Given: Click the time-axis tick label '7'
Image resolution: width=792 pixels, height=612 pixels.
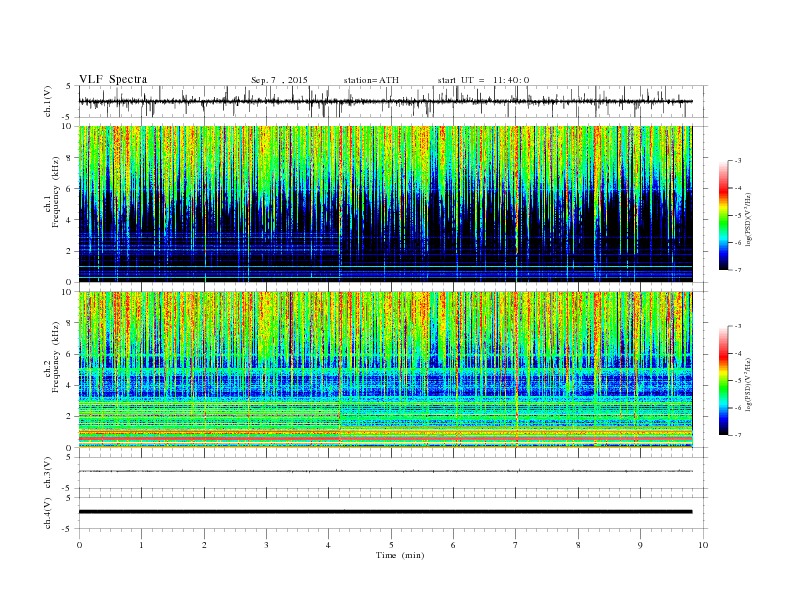Looking at the screenshot, I should pos(516,545).
